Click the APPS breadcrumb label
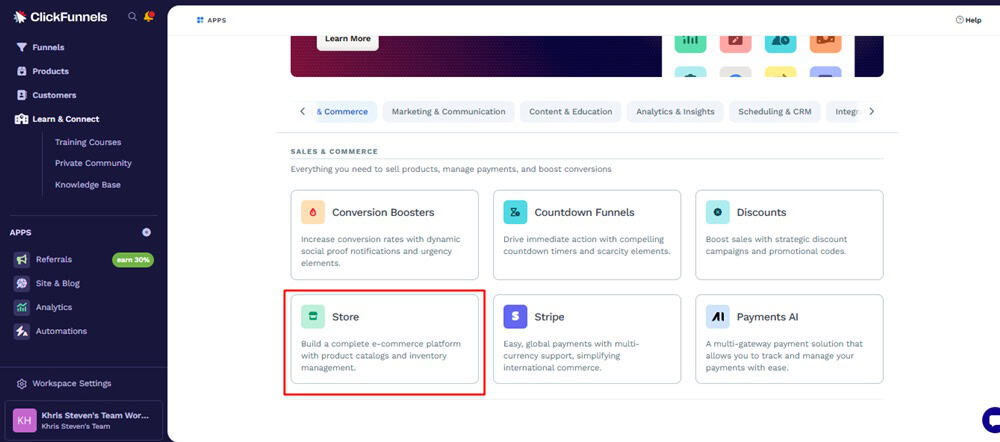The width and height of the screenshot is (1000, 442). (x=217, y=20)
